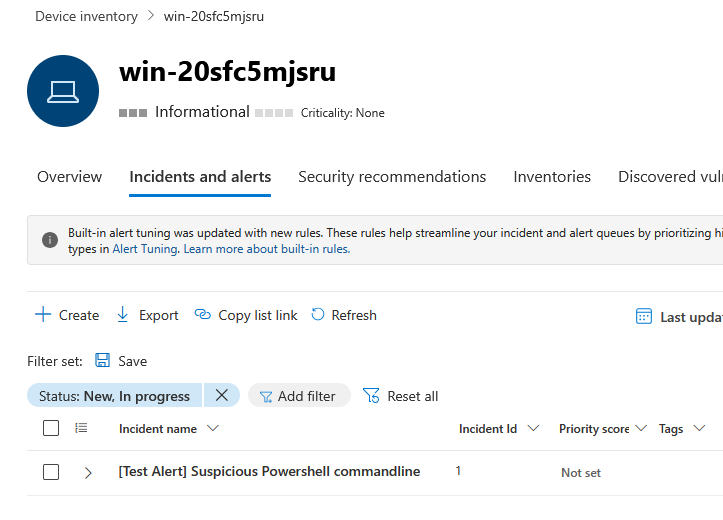Image resolution: width=723 pixels, height=520 pixels.
Task: Click the group list icon in table header
Action: (81, 428)
